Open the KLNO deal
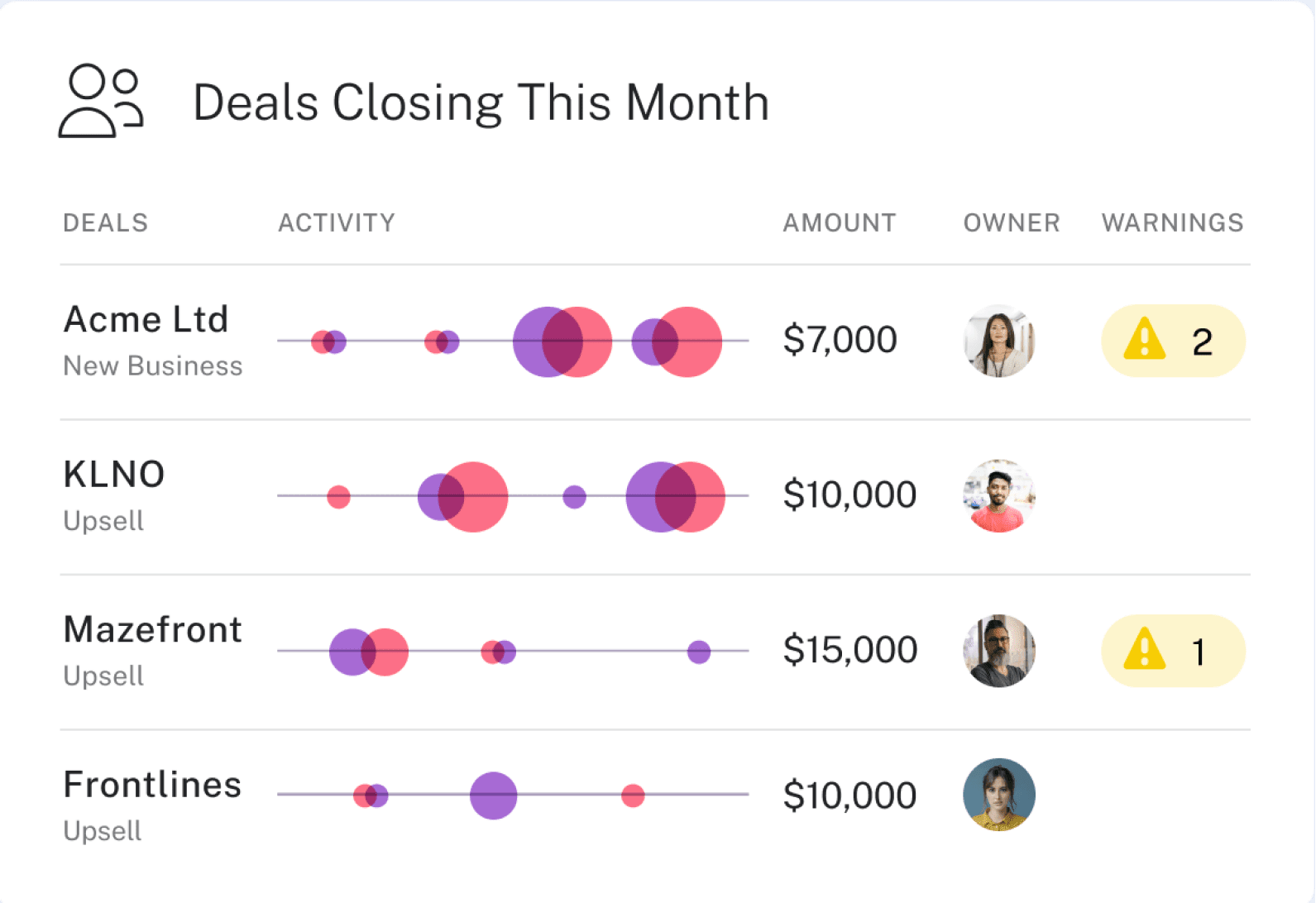 click(114, 475)
